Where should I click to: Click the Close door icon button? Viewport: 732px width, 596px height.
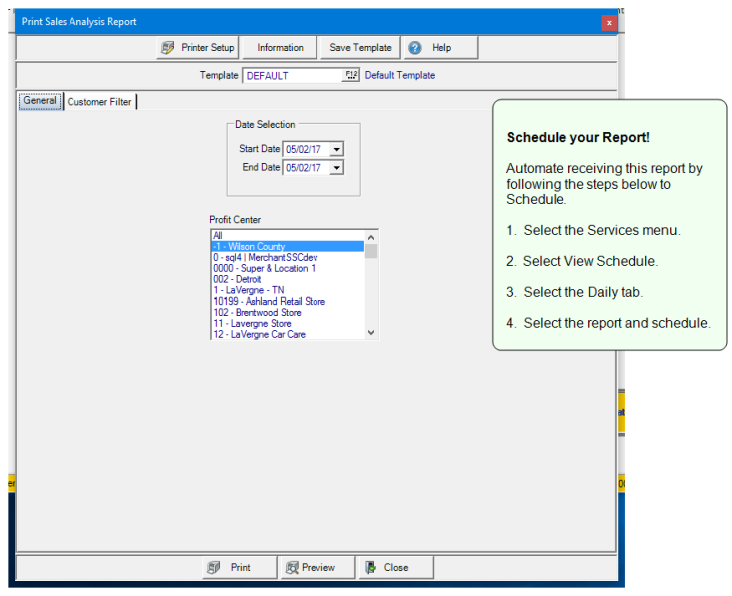[370, 567]
